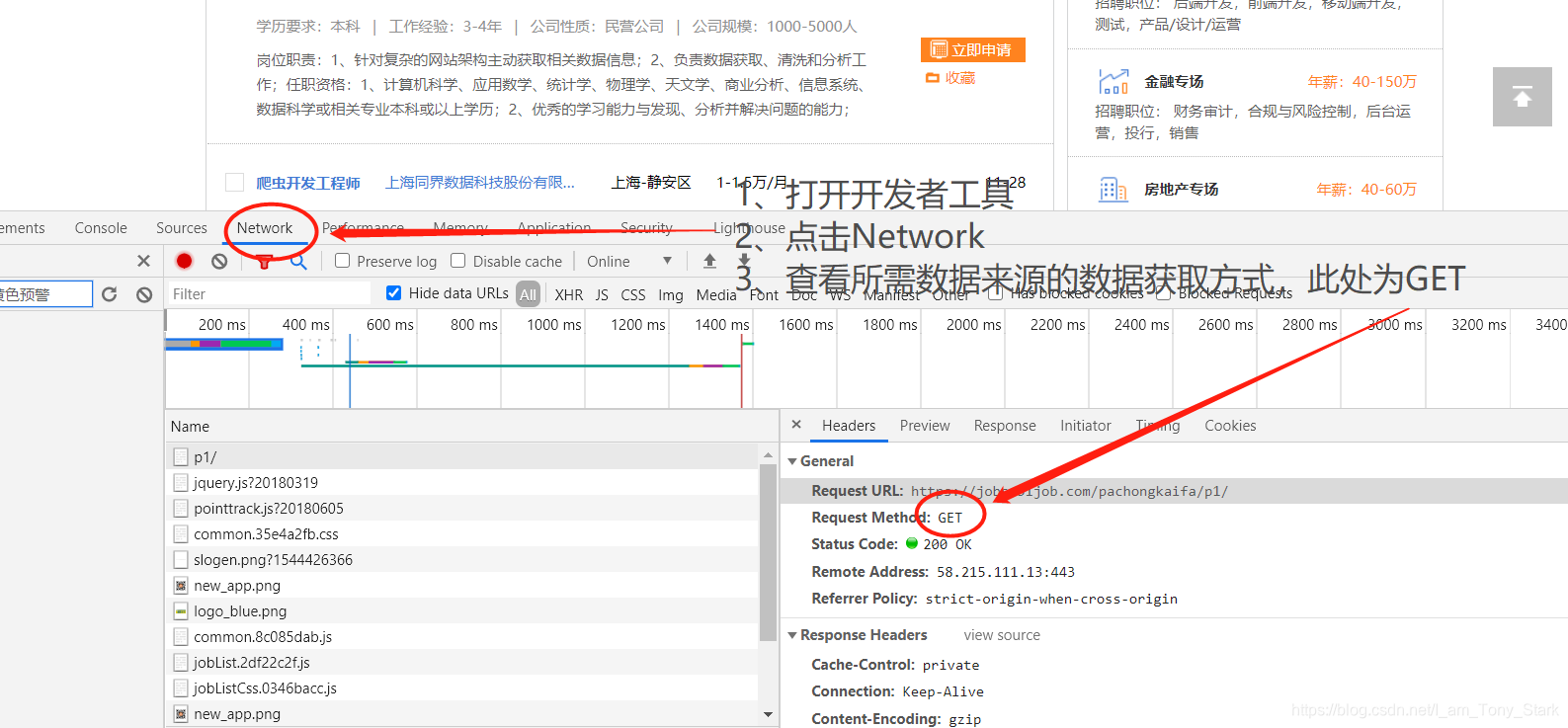The image size is (1568, 728).
Task: Click the request list scrollbar down arrow
Action: pos(768,714)
